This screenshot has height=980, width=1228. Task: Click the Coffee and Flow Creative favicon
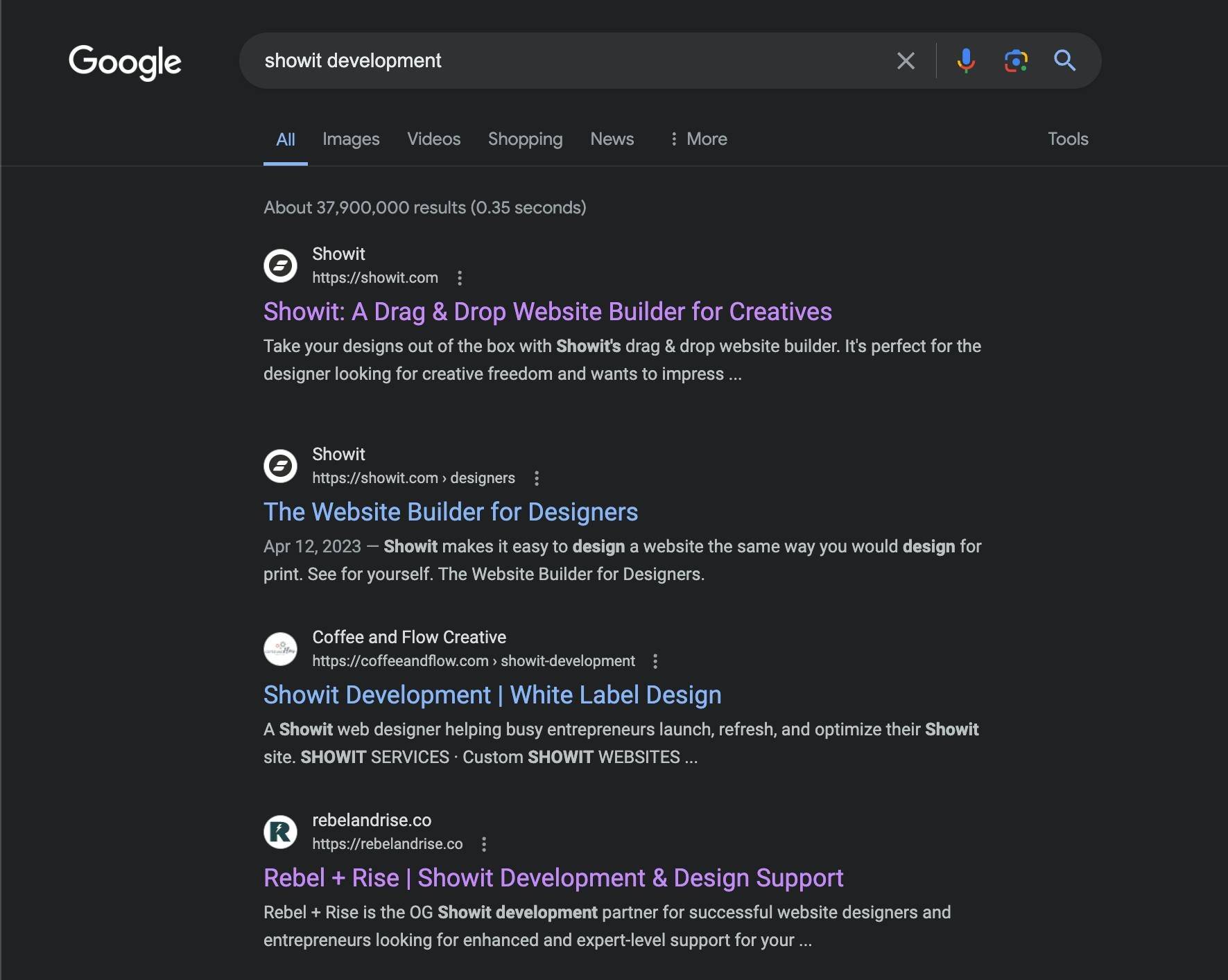281,649
